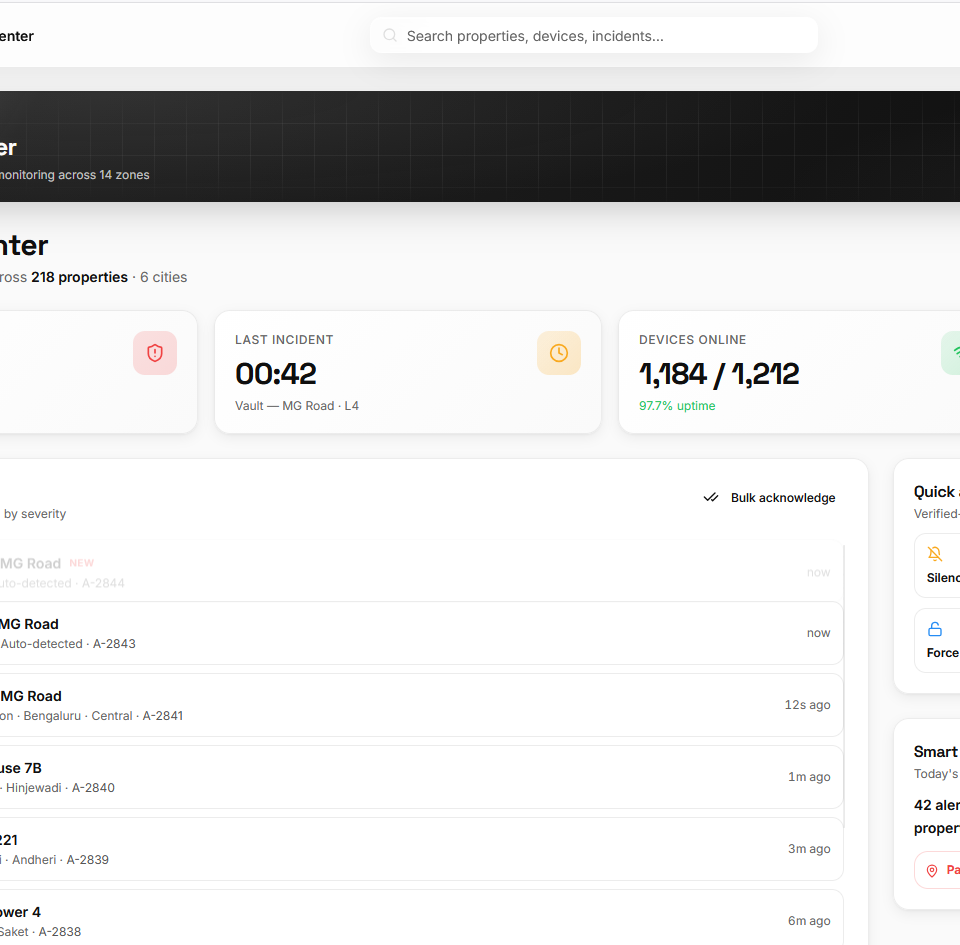
Task: Click the 1m ago timestamp
Action: click(809, 777)
